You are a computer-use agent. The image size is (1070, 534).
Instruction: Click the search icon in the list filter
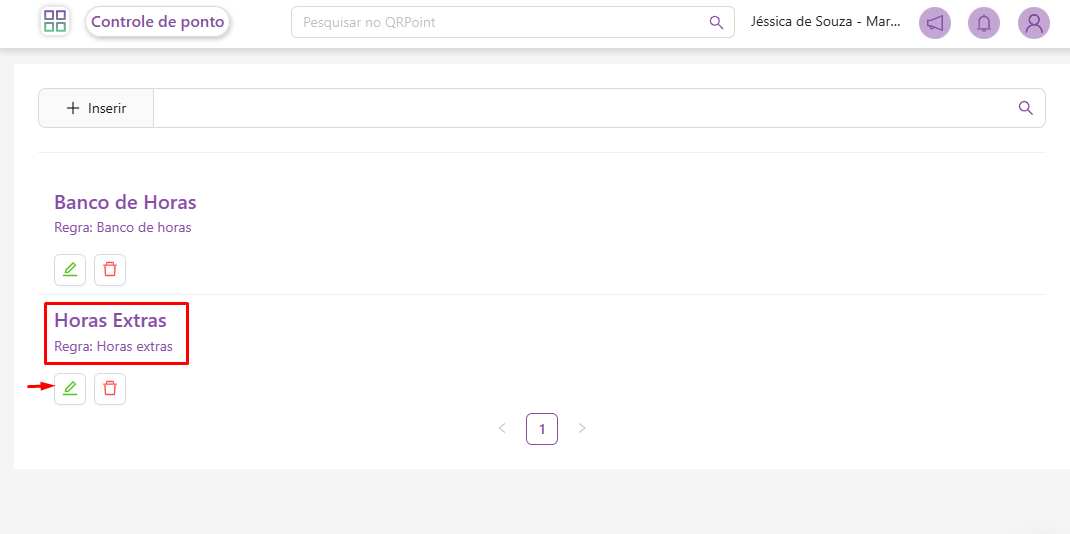point(1025,108)
